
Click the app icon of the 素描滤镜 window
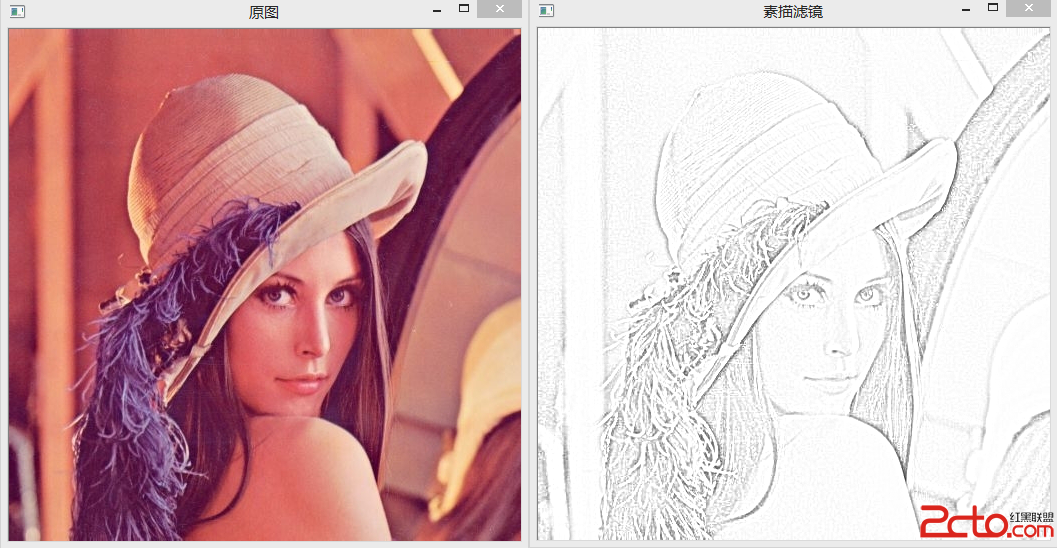[547, 11]
